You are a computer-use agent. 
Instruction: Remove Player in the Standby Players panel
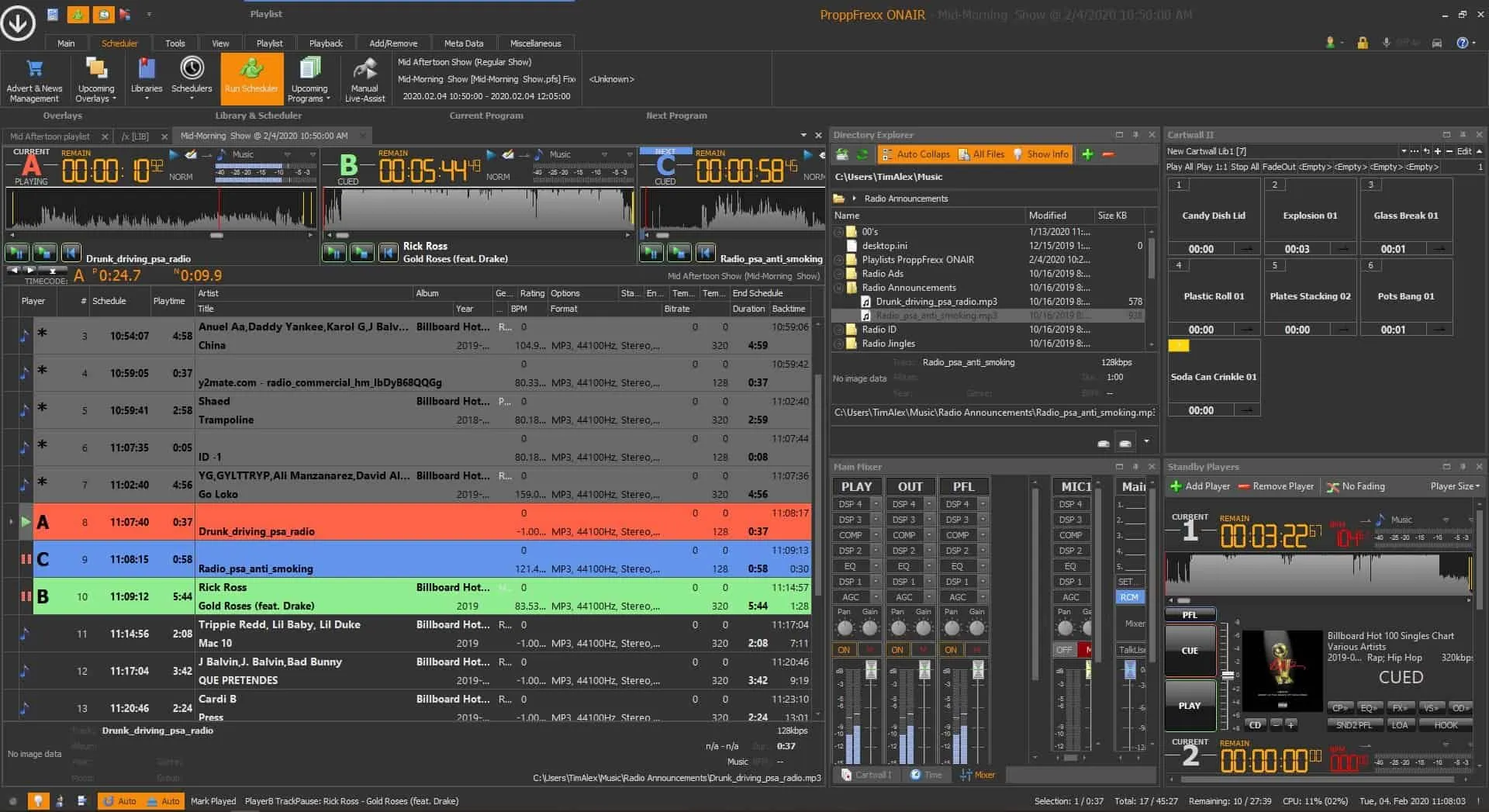pos(1276,486)
